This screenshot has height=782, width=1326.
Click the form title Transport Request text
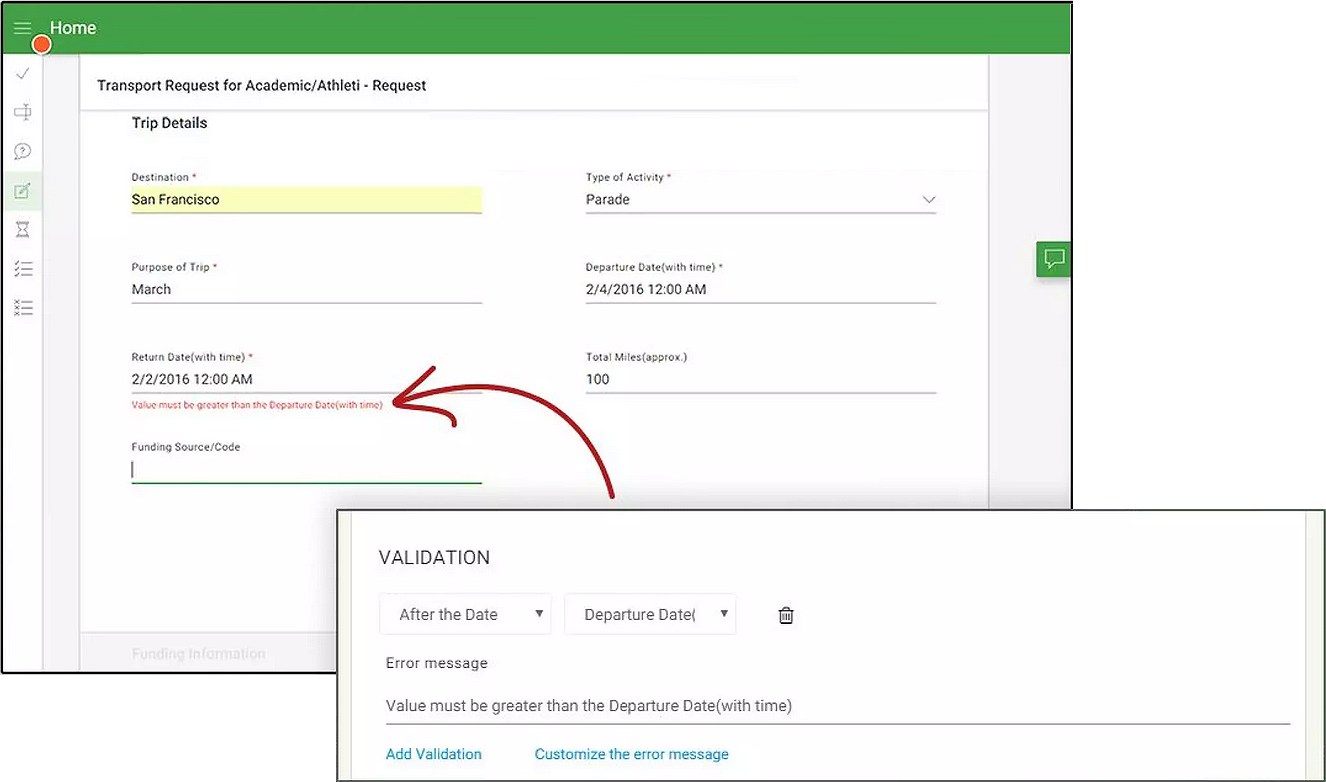point(262,86)
